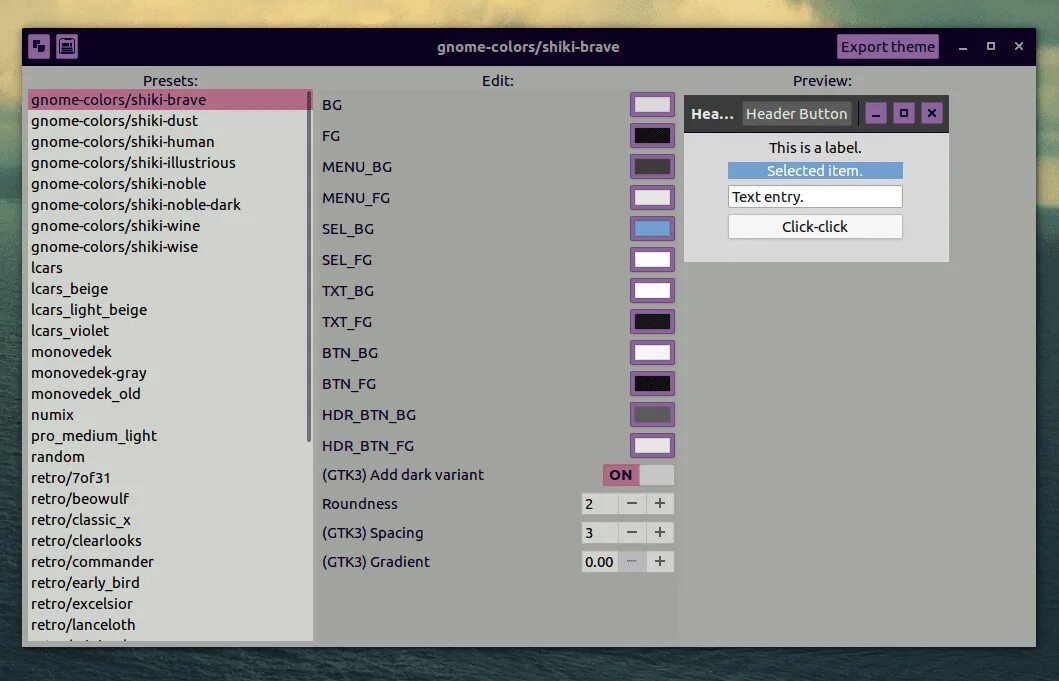Decrease GTK3 Spacing with minus button
1059x681 pixels.
[x=631, y=532]
